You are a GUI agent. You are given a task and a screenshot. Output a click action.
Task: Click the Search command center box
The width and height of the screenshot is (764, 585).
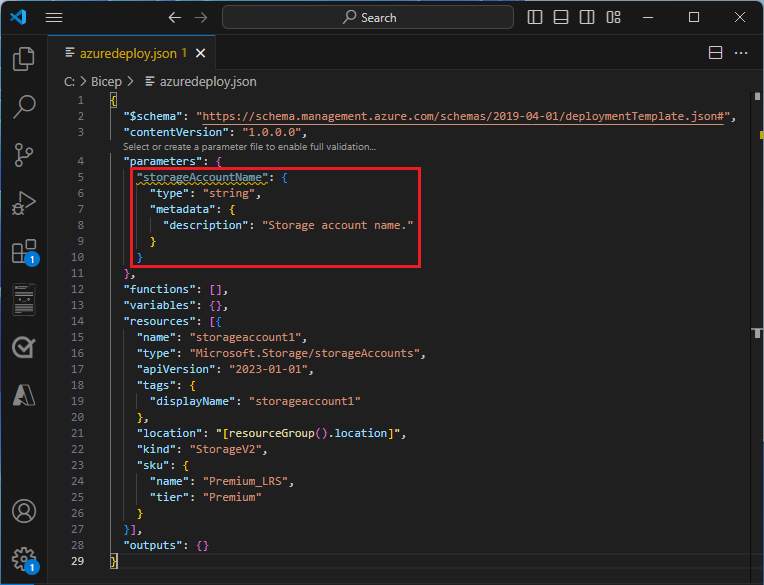367,18
